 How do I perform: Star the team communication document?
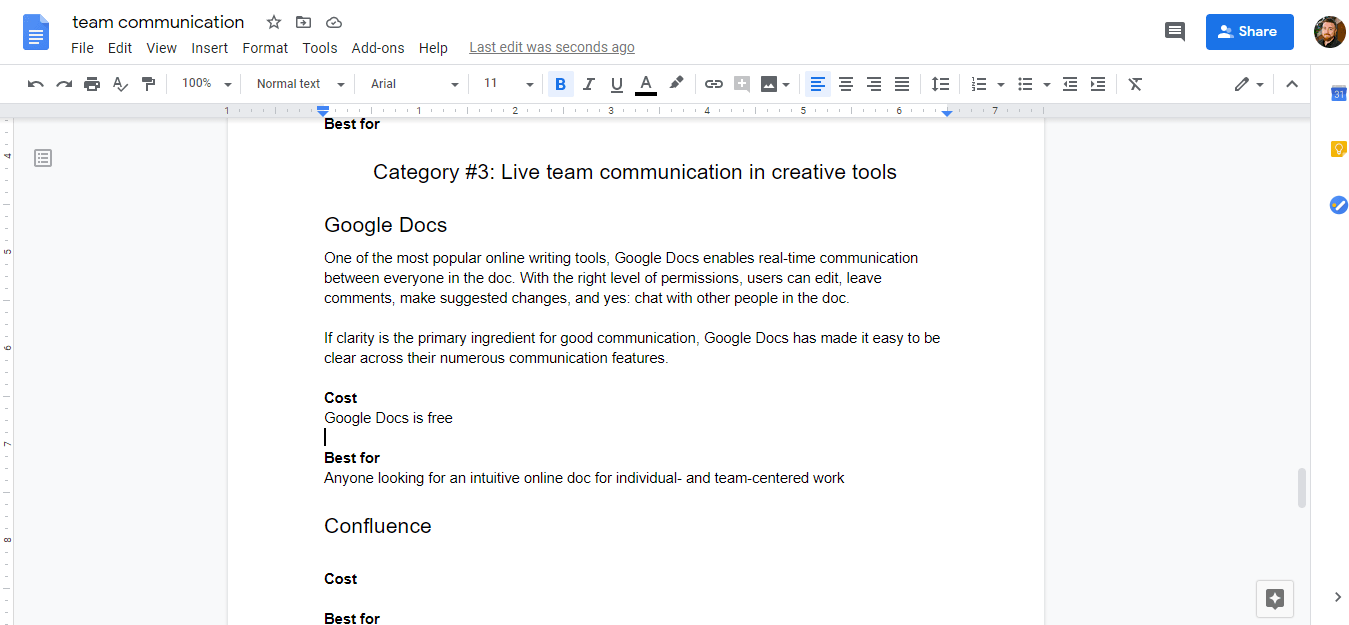pos(274,22)
